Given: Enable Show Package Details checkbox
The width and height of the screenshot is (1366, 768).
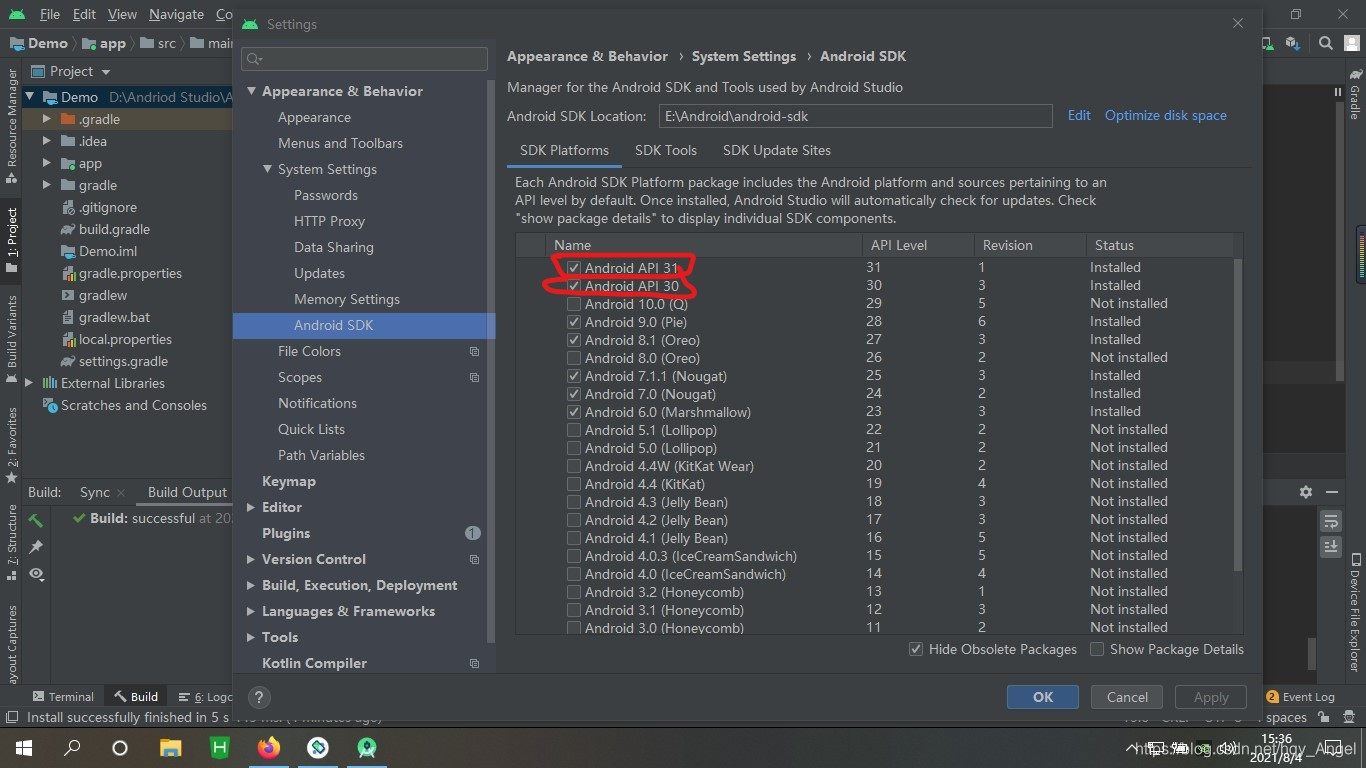Looking at the screenshot, I should tap(1097, 649).
